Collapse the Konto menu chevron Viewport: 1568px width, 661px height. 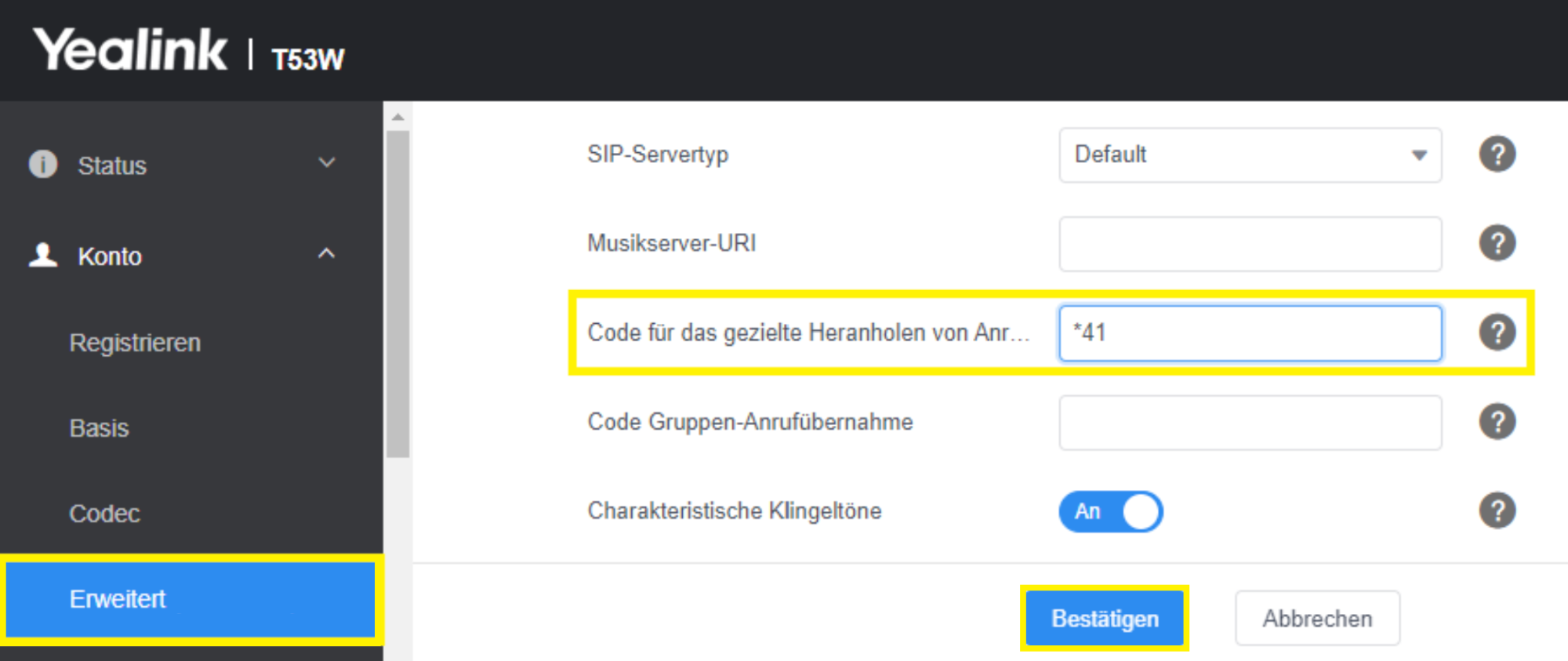coord(326,253)
